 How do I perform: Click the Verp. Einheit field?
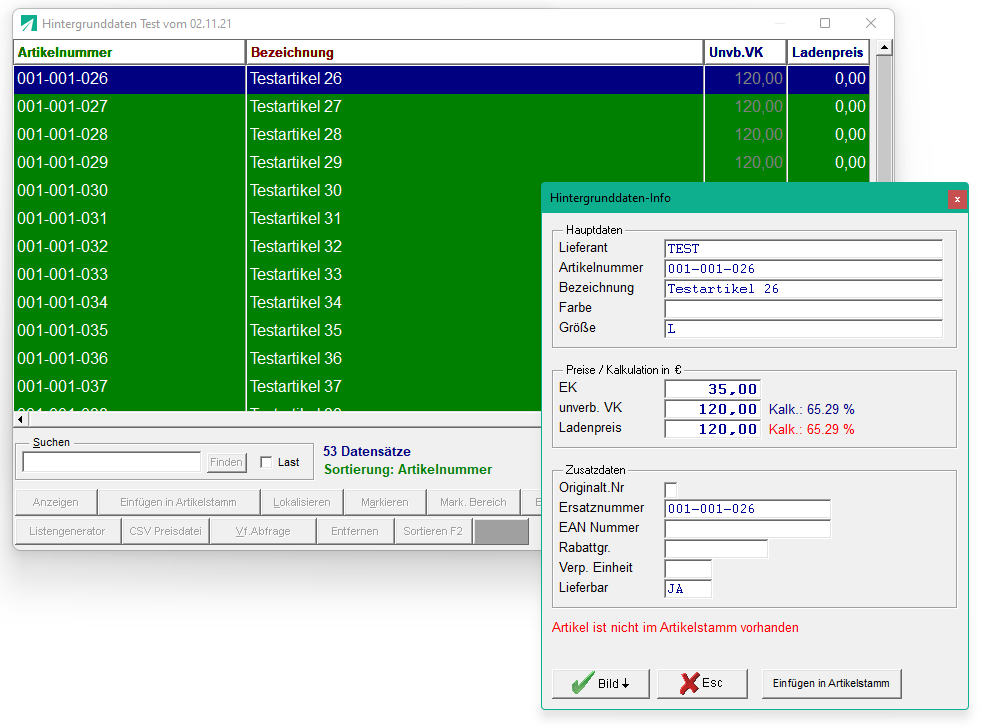[x=688, y=569]
